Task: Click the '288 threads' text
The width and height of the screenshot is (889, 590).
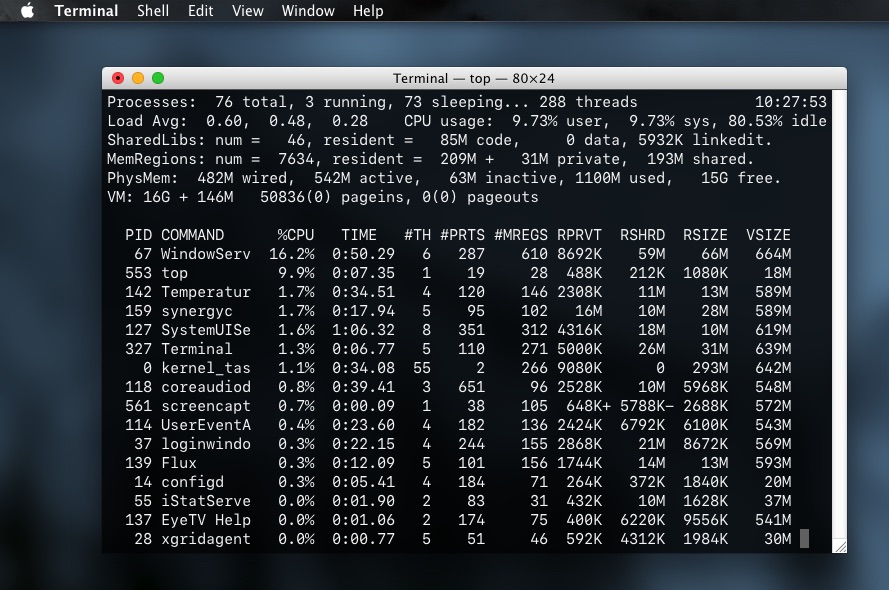Action: 588,102
